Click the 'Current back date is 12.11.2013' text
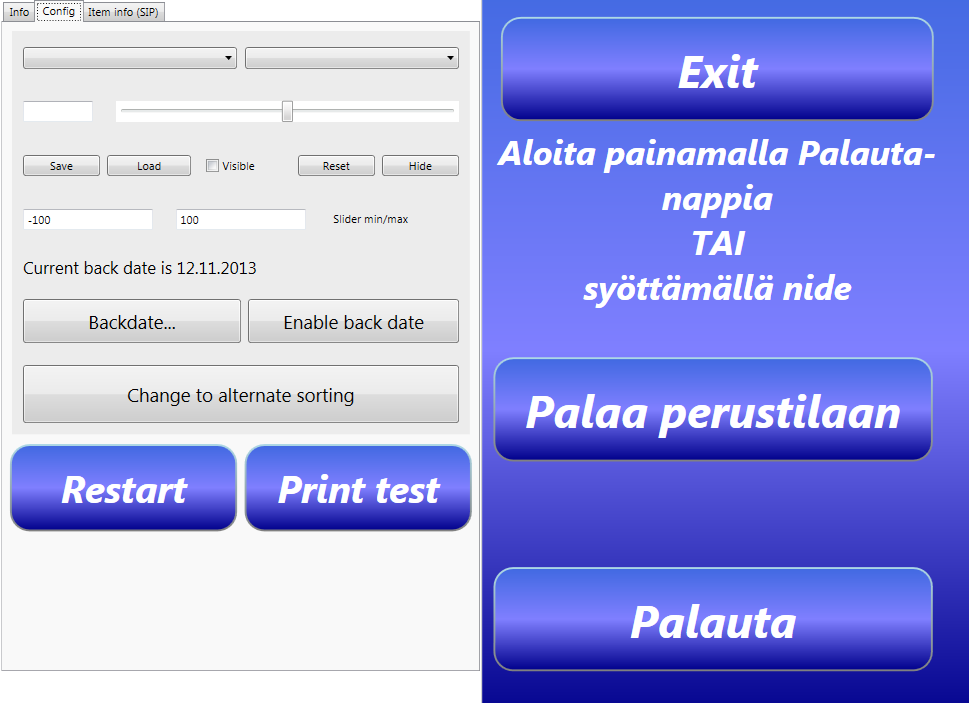 pyautogui.click(x=140, y=268)
